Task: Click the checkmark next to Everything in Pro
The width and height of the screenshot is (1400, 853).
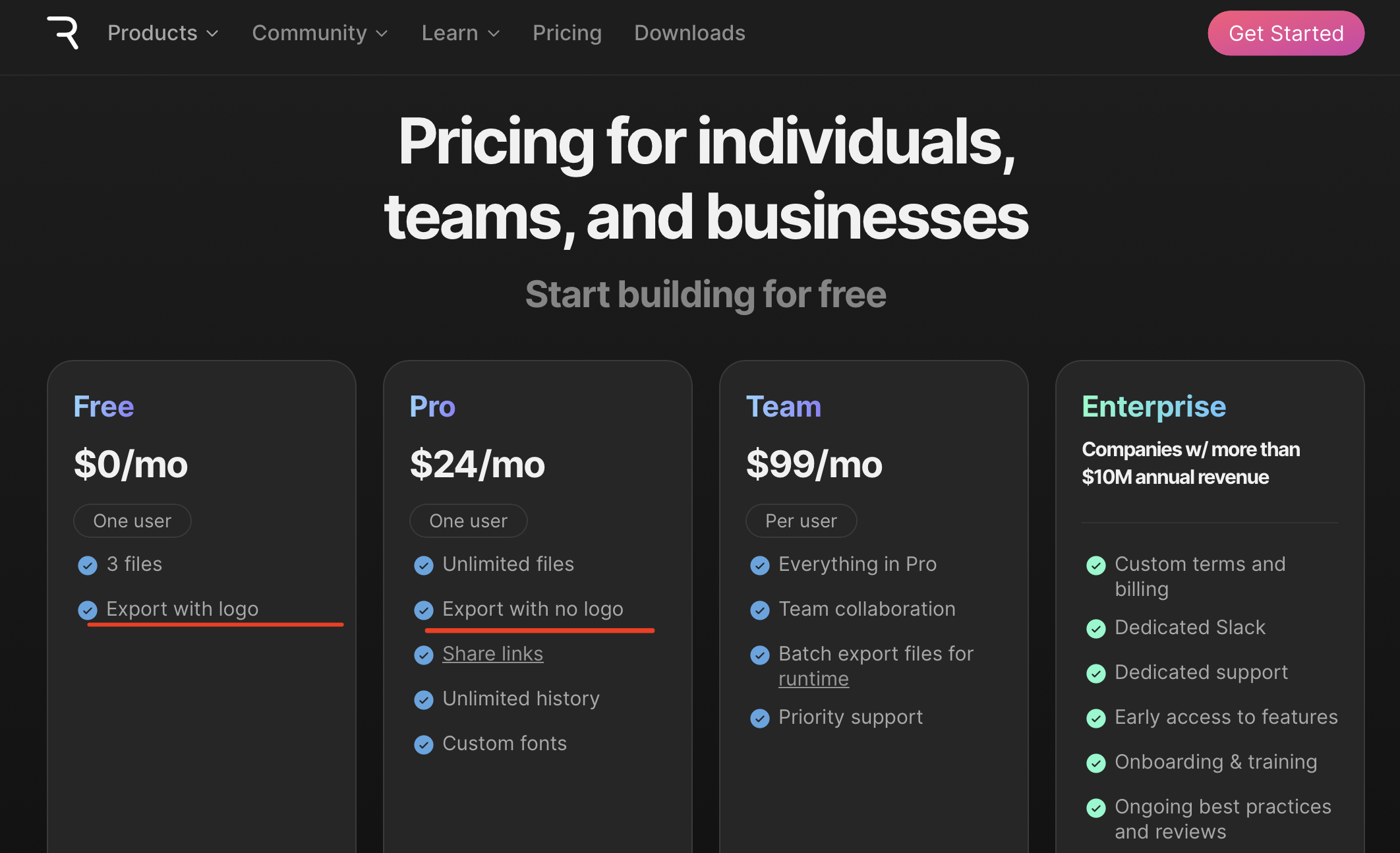Action: (x=760, y=565)
